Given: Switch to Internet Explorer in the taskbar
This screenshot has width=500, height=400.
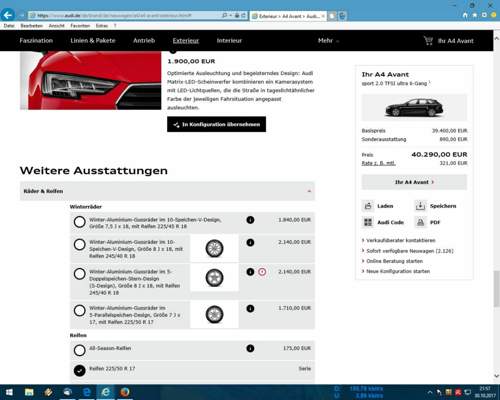Looking at the screenshot, I should (106, 392).
